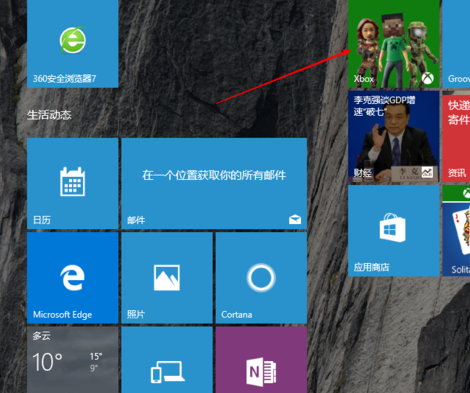The image size is (470, 393).
Task: Launch the Microsoft Edge tile
Action: click(73, 278)
